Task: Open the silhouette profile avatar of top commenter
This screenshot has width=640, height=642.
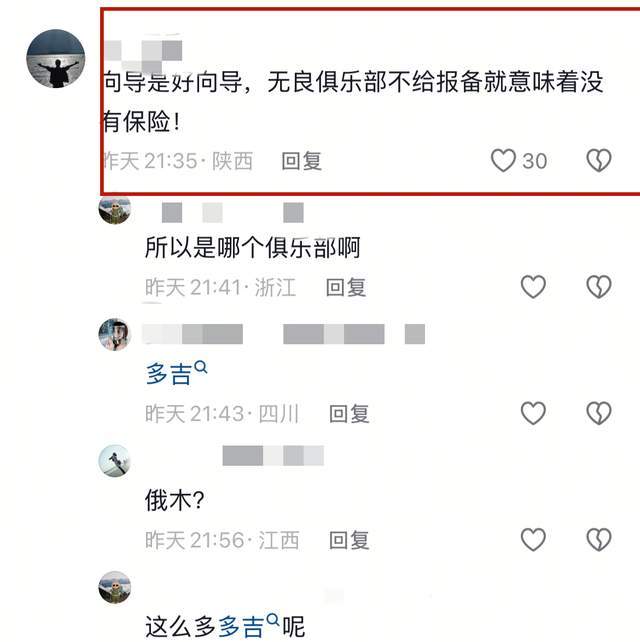Action: click(56, 59)
